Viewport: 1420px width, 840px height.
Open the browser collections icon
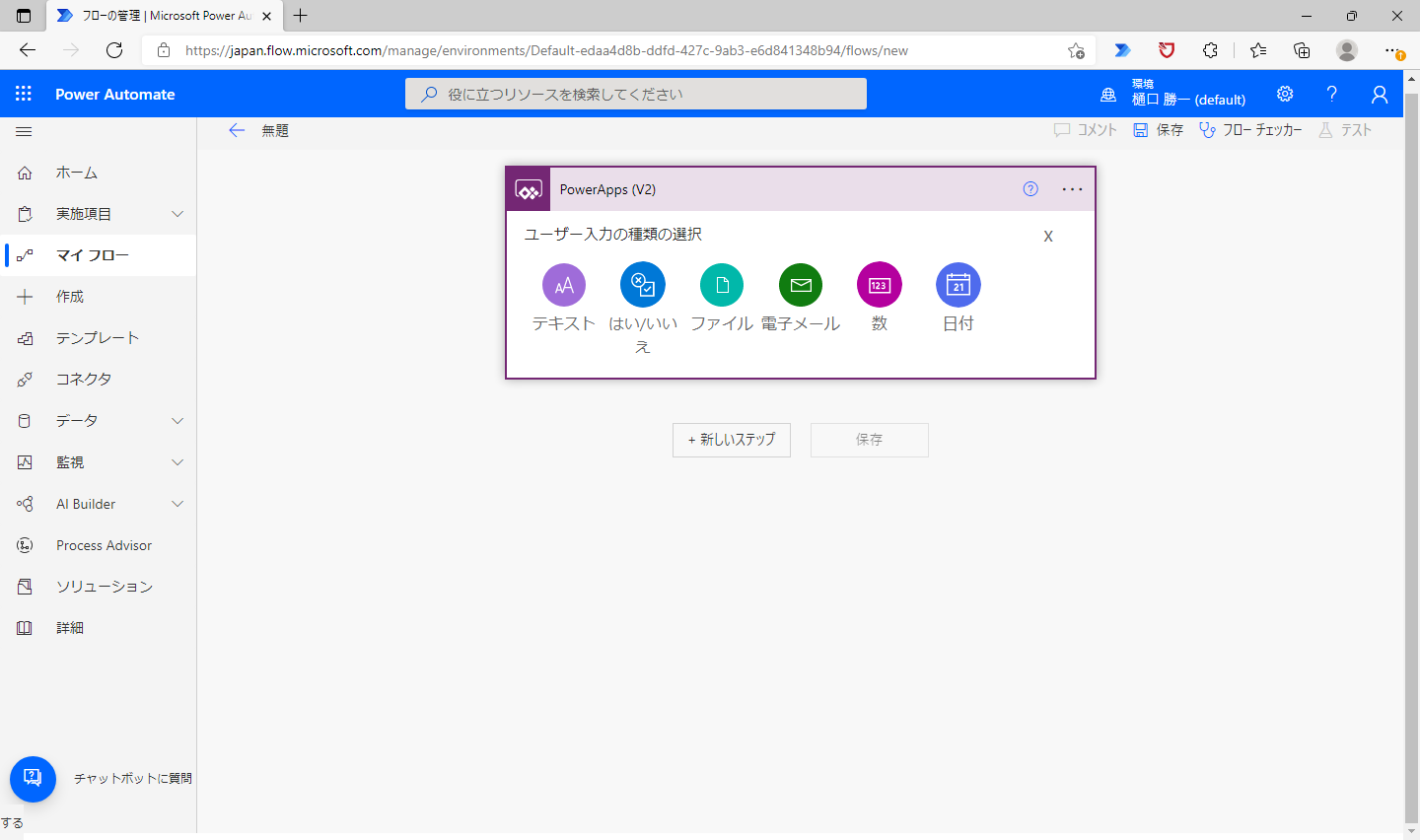click(x=1302, y=50)
